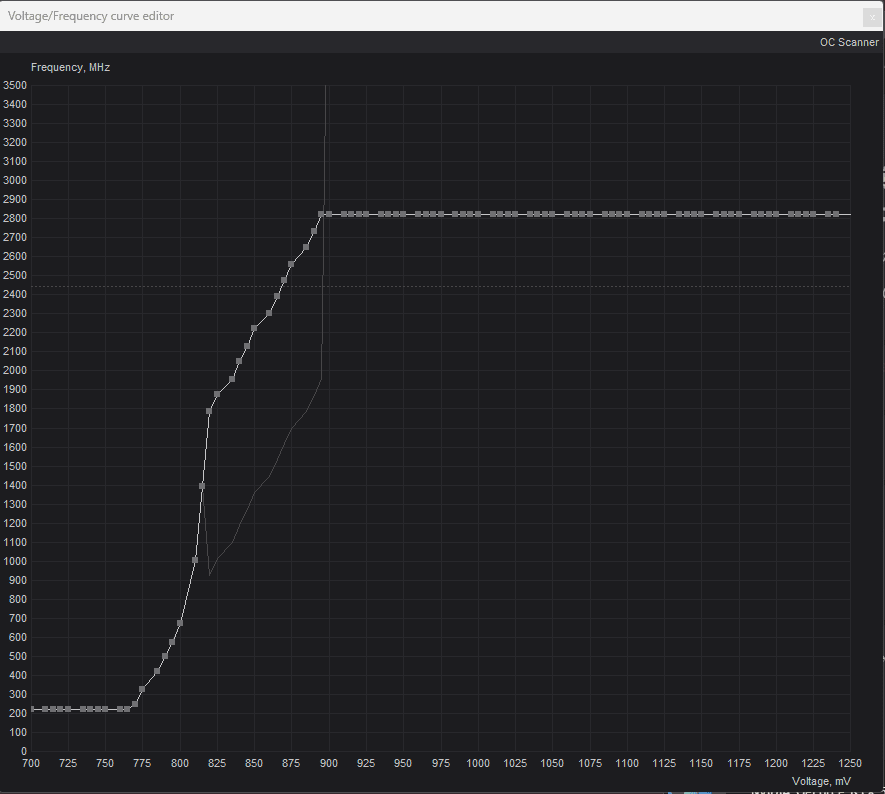
Task: Select the curve point at 890 mV near 2735 MHz
Action: (x=314, y=231)
